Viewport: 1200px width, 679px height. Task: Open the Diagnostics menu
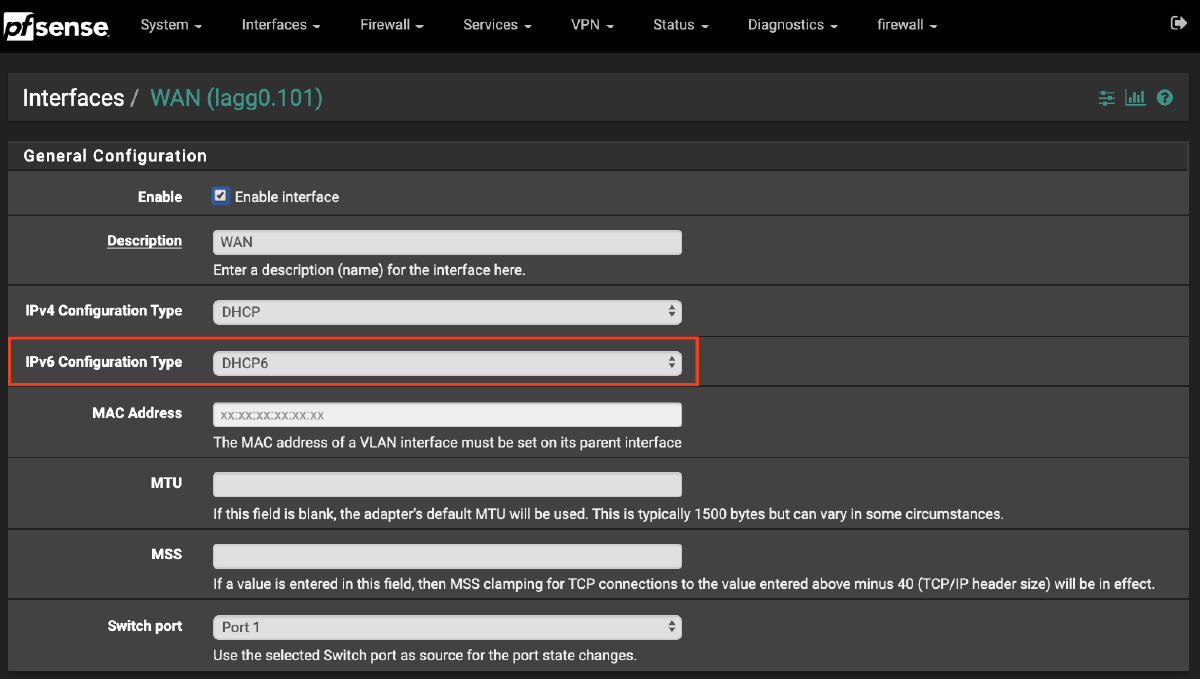point(792,25)
